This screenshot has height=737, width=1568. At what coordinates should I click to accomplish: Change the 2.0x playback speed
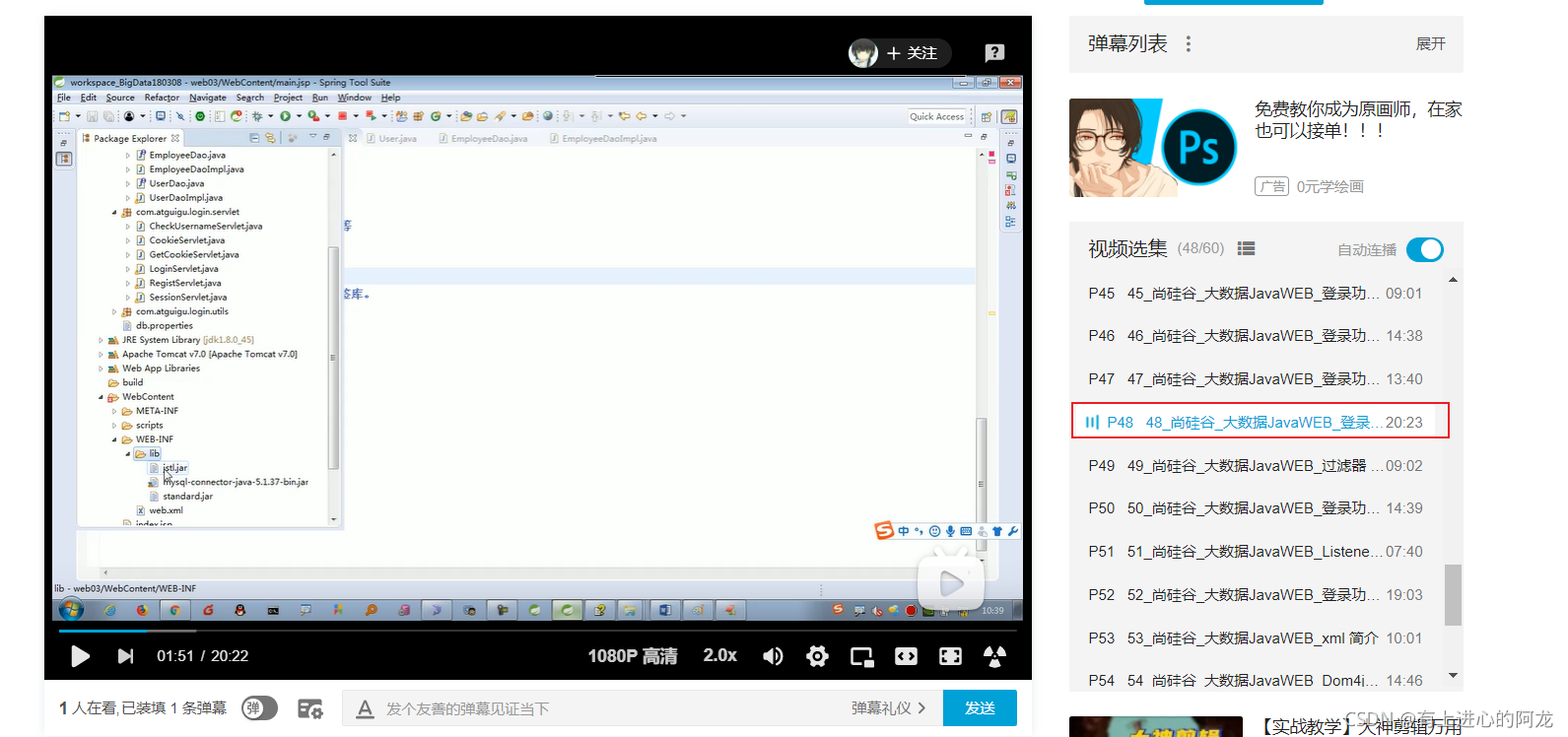coord(719,655)
